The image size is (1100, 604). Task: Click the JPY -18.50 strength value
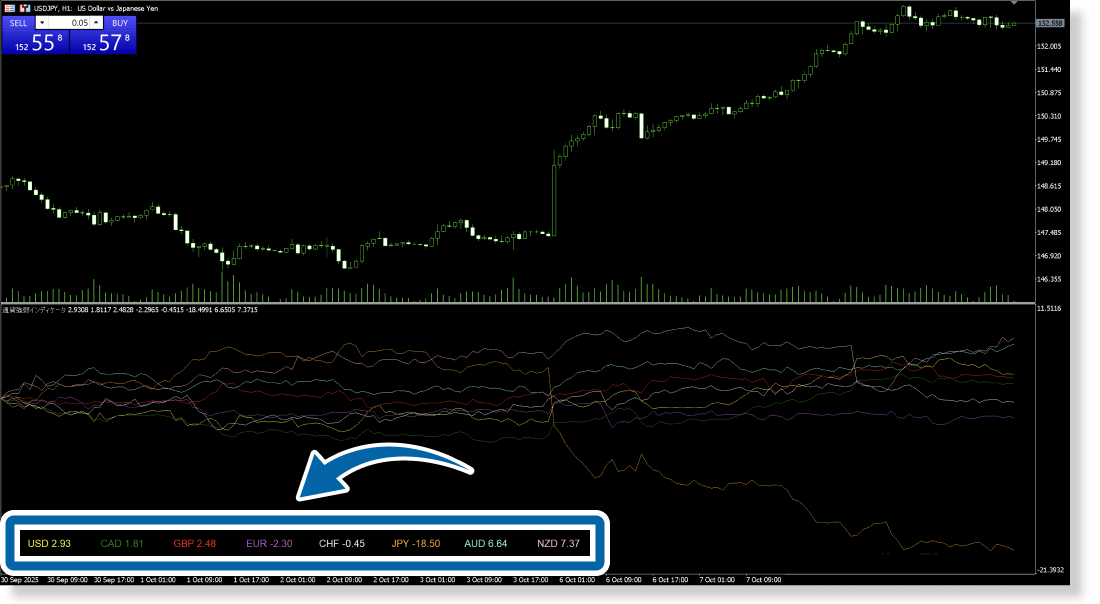point(415,544)
